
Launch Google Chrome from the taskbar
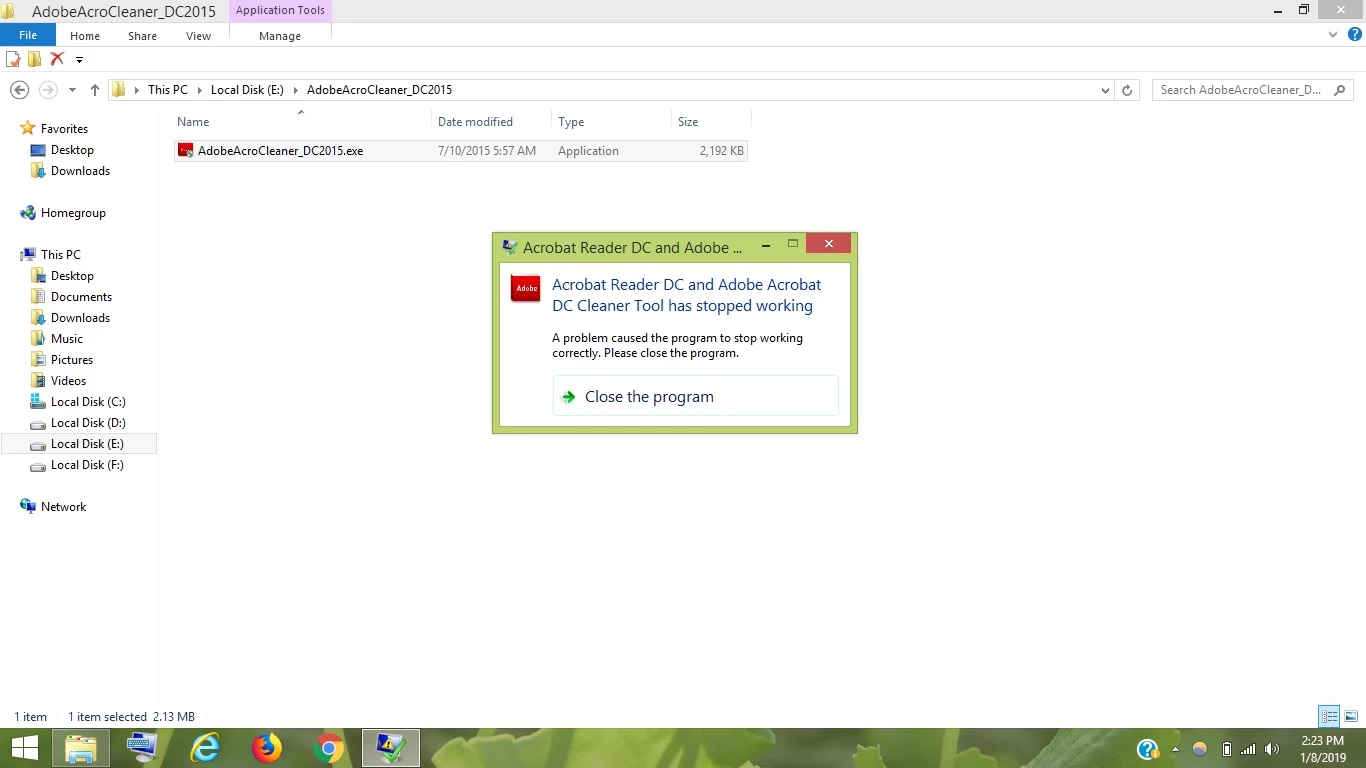click(x=329, y=748)
